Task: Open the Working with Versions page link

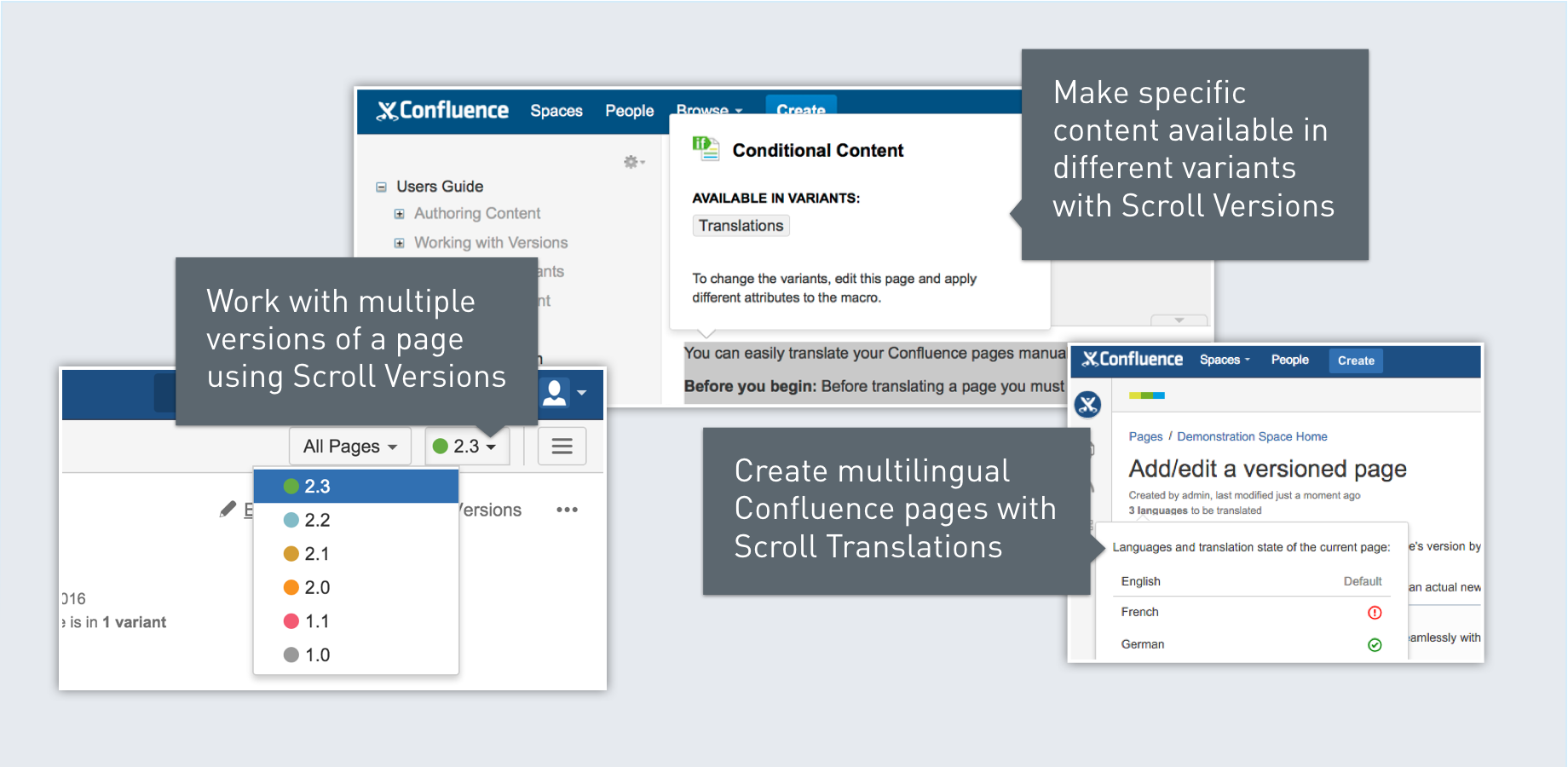Action: click(x=491, y=242)
